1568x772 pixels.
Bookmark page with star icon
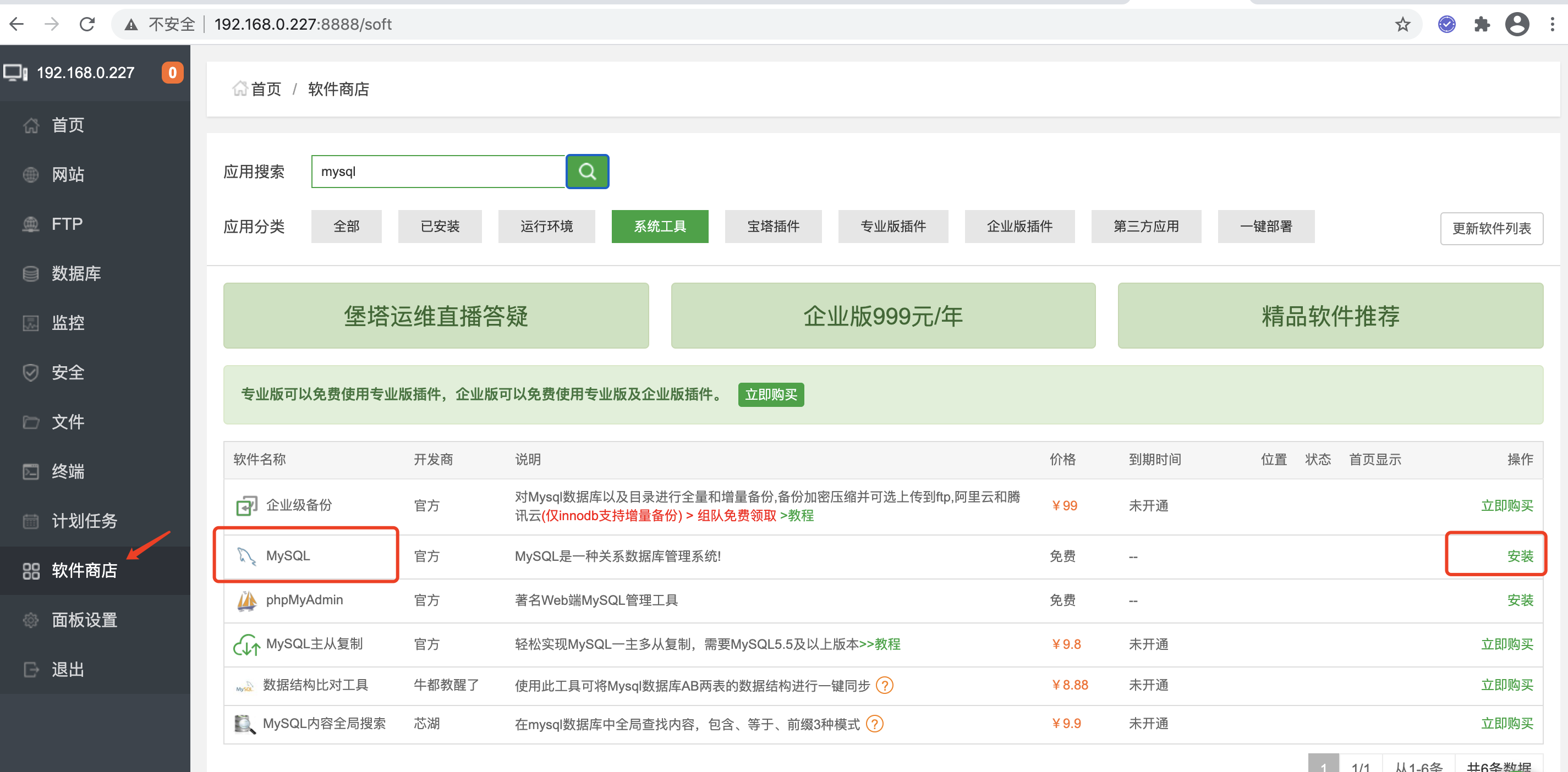coord(1402,24)
